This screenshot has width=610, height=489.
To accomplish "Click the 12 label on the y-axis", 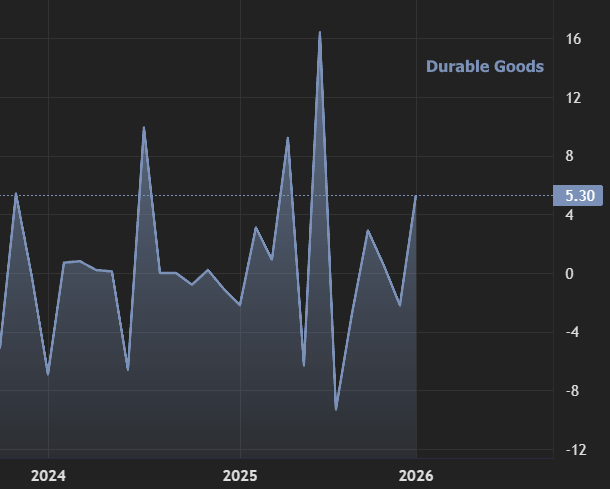I will (573, 98).
